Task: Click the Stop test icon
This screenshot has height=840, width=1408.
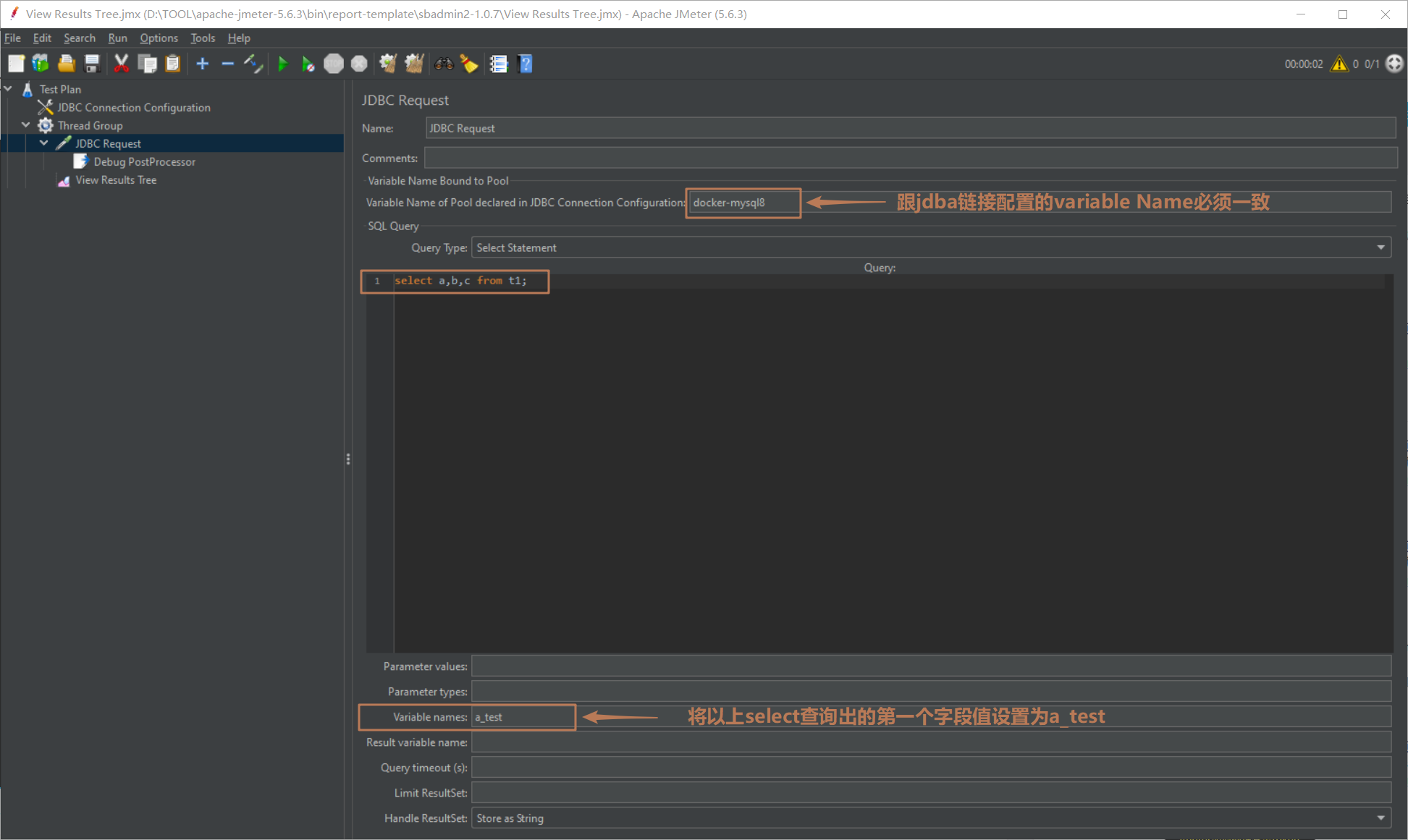Action: 334,64
